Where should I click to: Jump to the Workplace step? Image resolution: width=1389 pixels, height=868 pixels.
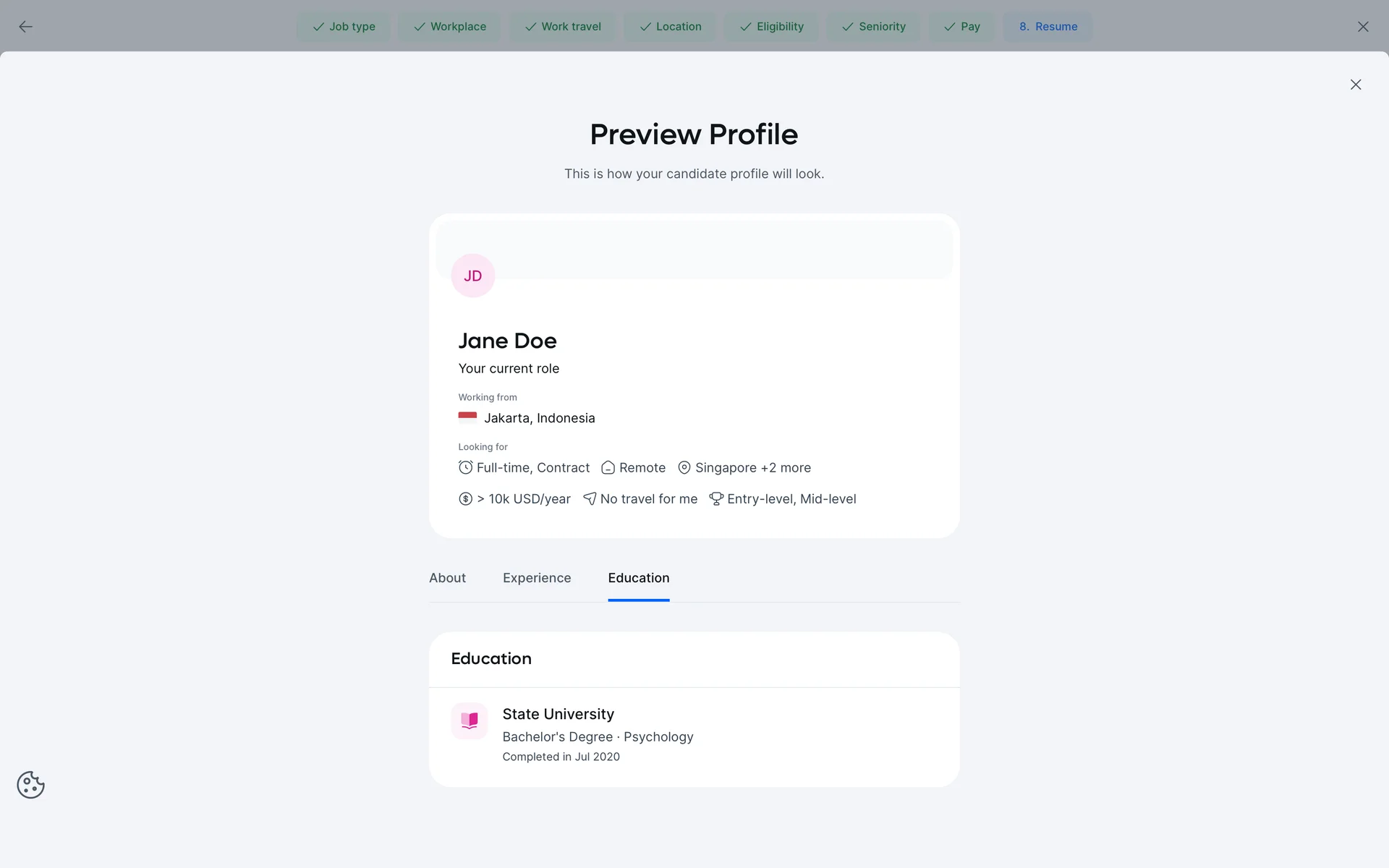[449, 27]
